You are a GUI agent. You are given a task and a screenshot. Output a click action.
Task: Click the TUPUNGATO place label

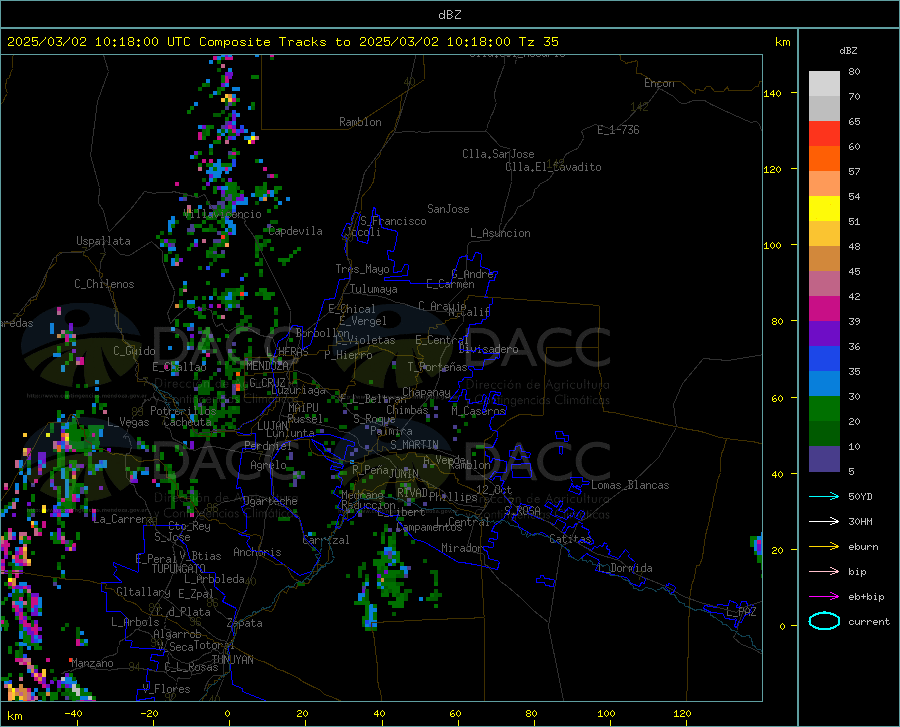(179, 569)
